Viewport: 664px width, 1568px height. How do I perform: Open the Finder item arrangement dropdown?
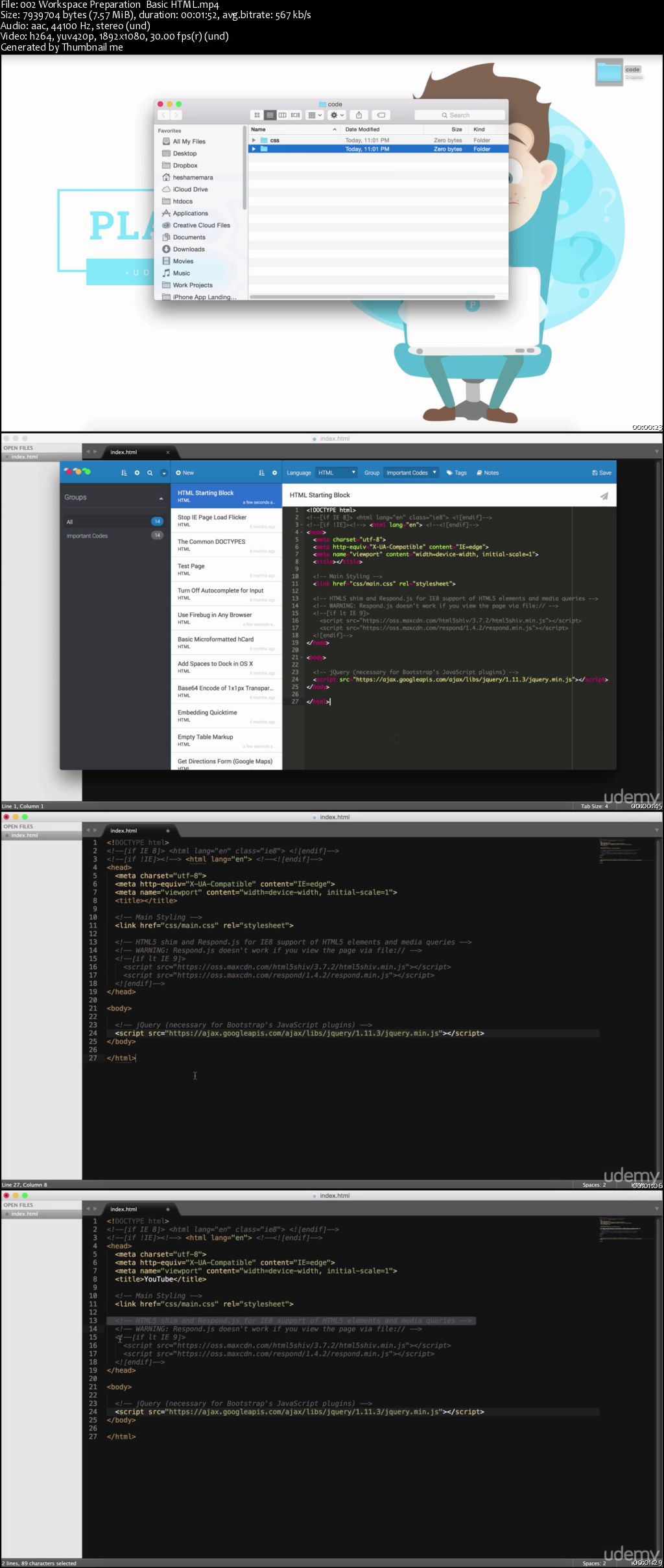pos(314,115)
